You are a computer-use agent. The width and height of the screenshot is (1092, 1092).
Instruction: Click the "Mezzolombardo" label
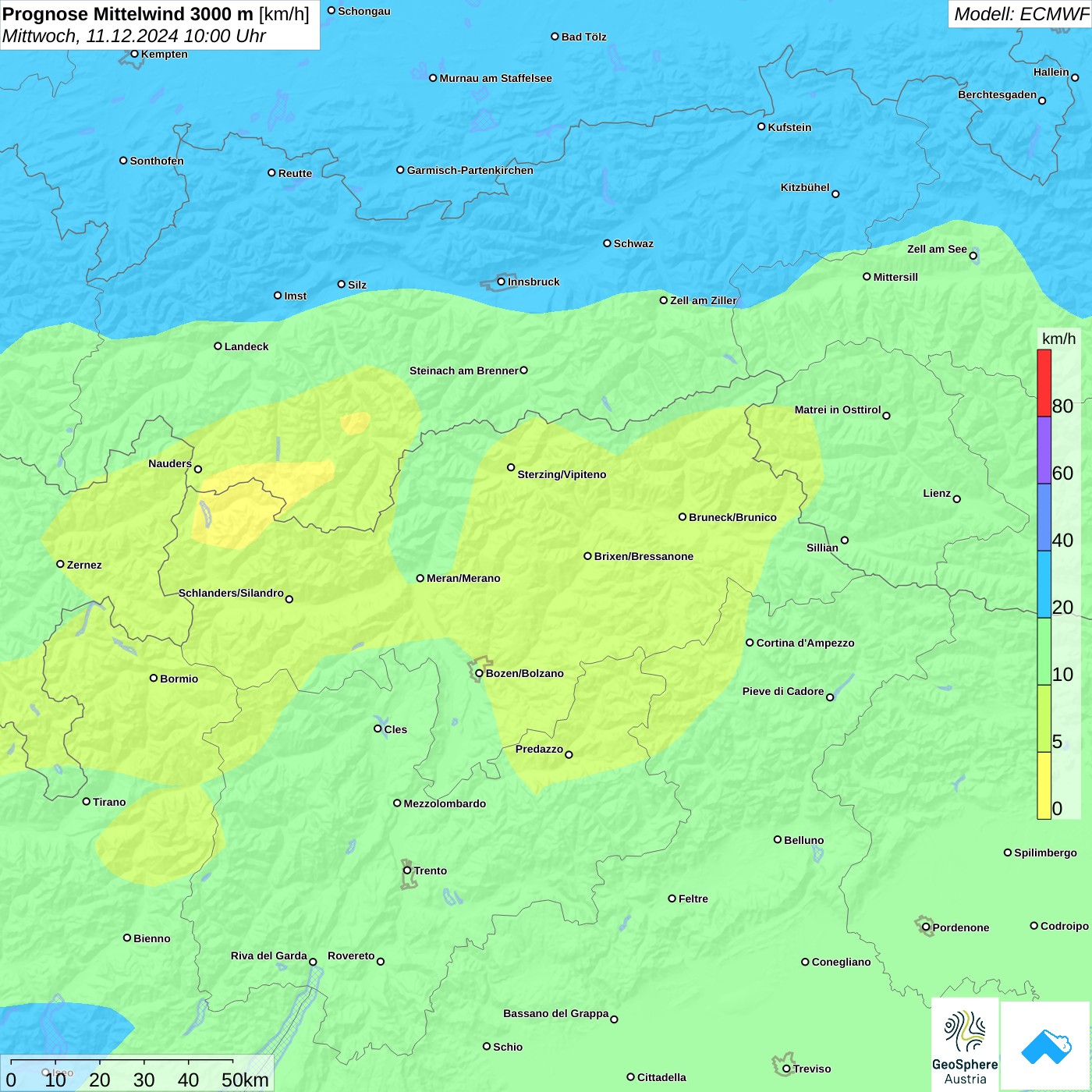[x=445, y=803]
